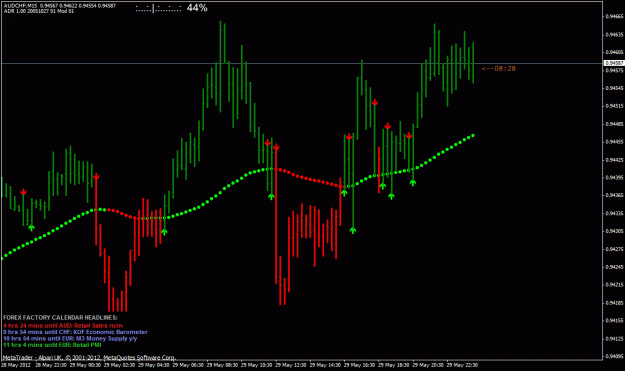Click the 44% percentage readout
625x371 pixels.
click(197, 8)
